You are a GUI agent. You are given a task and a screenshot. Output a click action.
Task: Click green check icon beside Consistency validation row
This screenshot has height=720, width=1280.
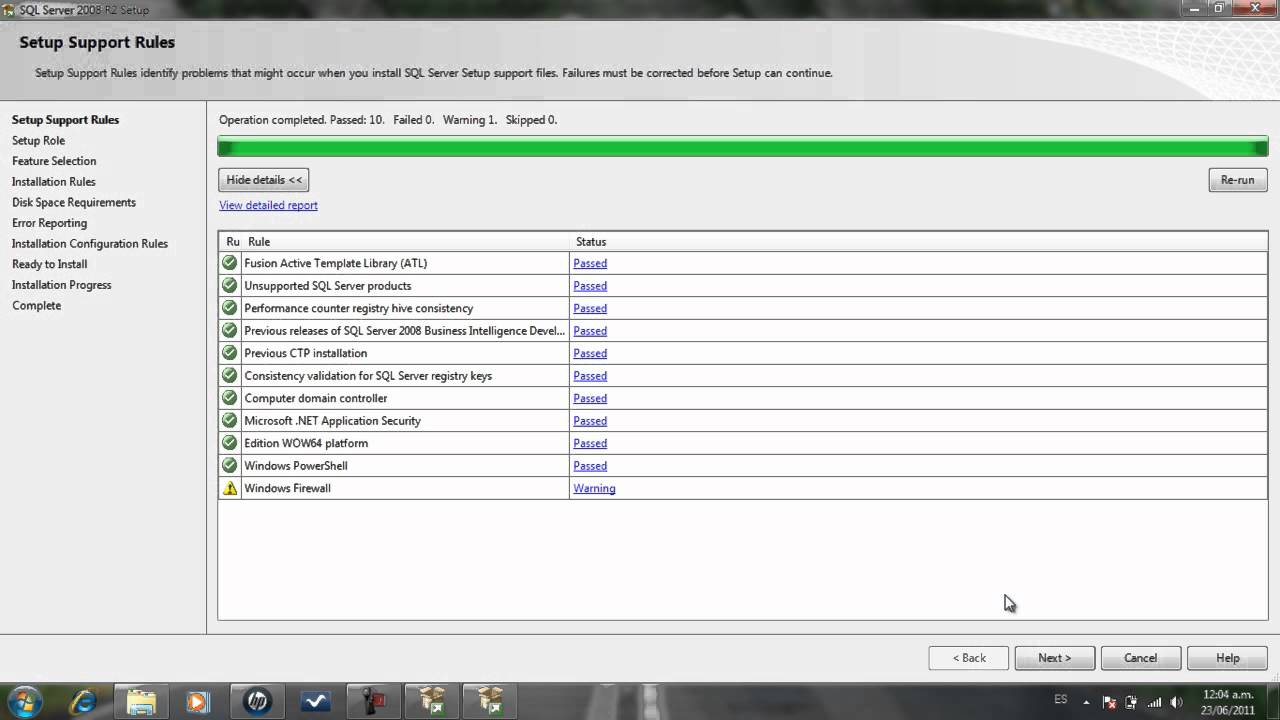230,376
